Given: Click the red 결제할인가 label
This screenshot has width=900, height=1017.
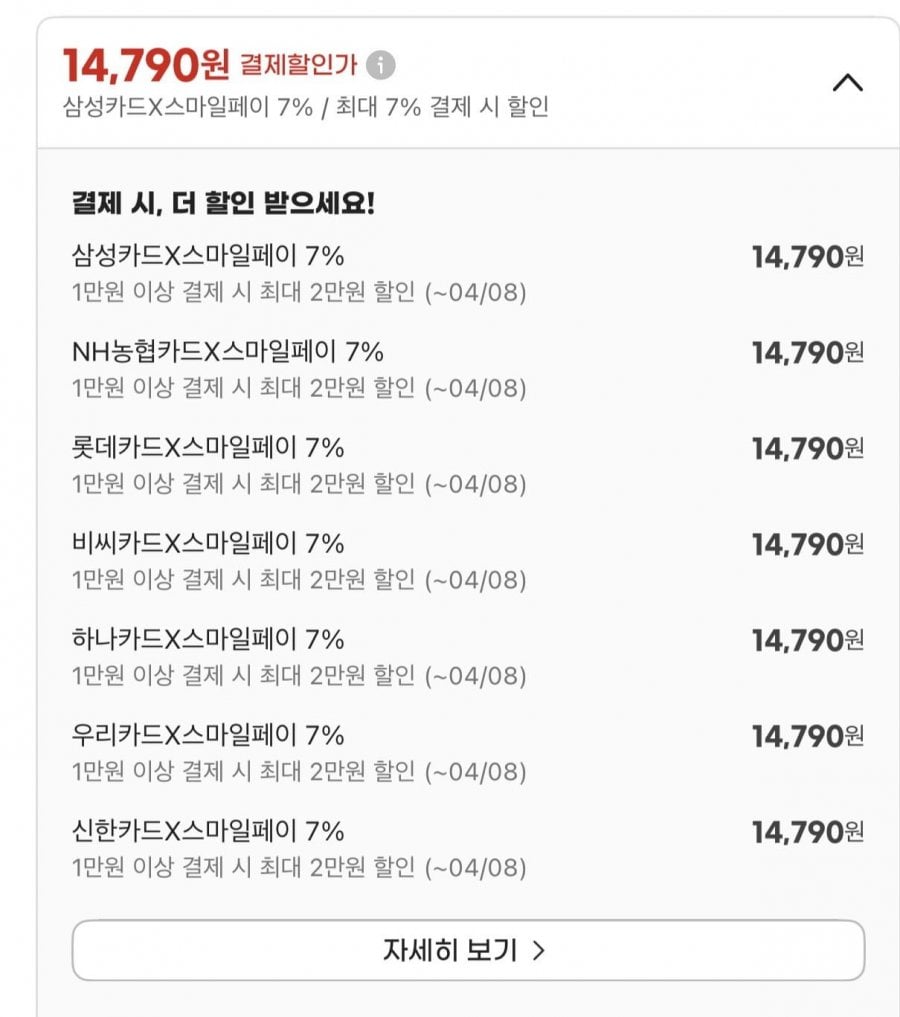Looking at the screenshot, I should [x=297, y=66].
